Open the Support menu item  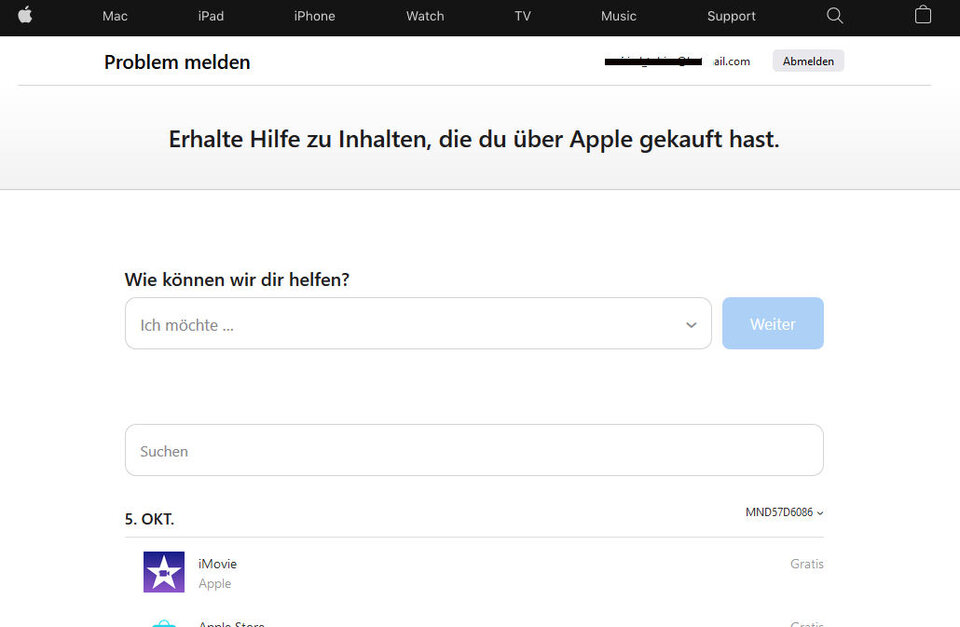click(x=731, y=16)
